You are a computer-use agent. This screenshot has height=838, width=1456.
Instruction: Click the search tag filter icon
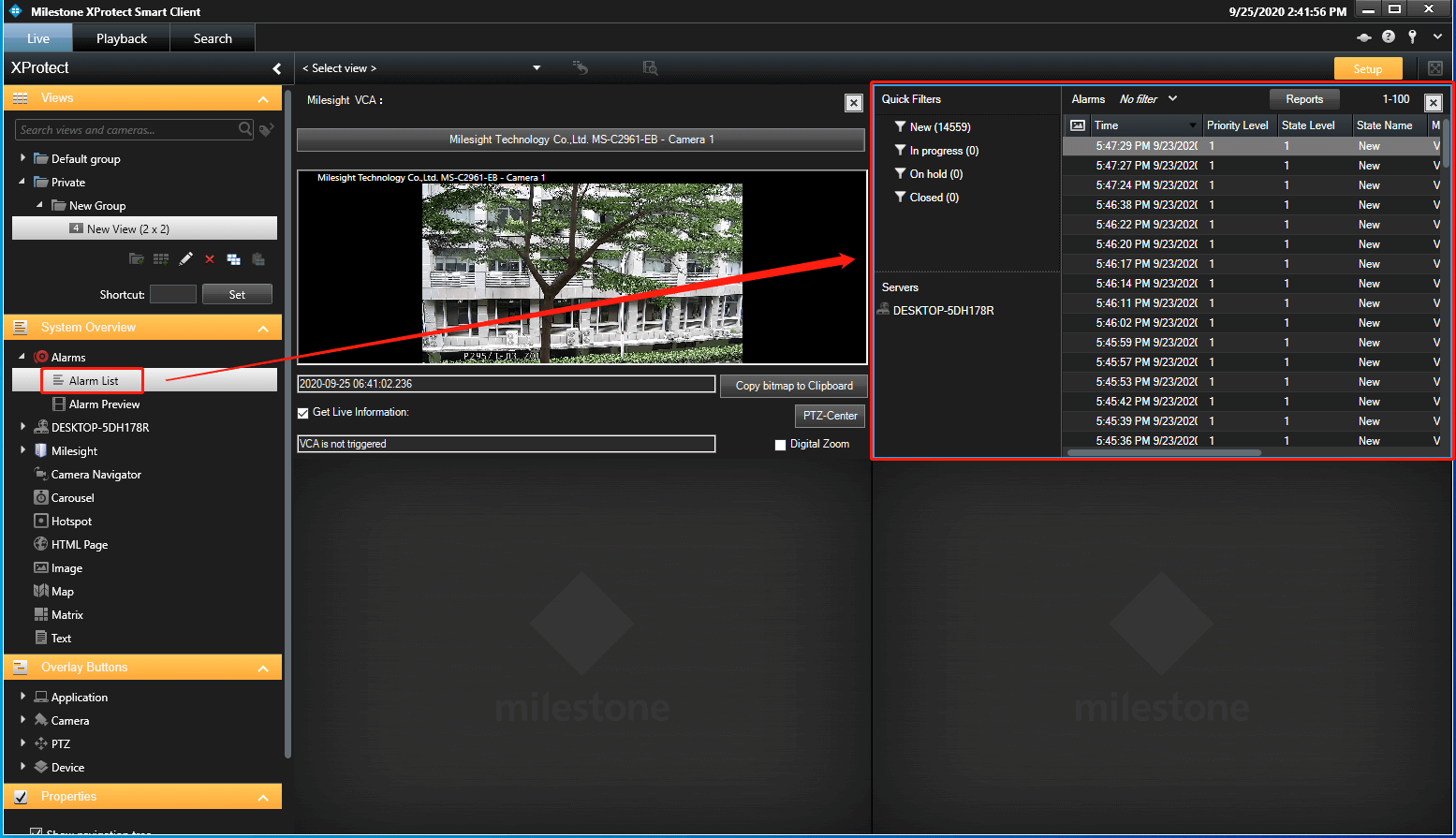tap(267, 129)
